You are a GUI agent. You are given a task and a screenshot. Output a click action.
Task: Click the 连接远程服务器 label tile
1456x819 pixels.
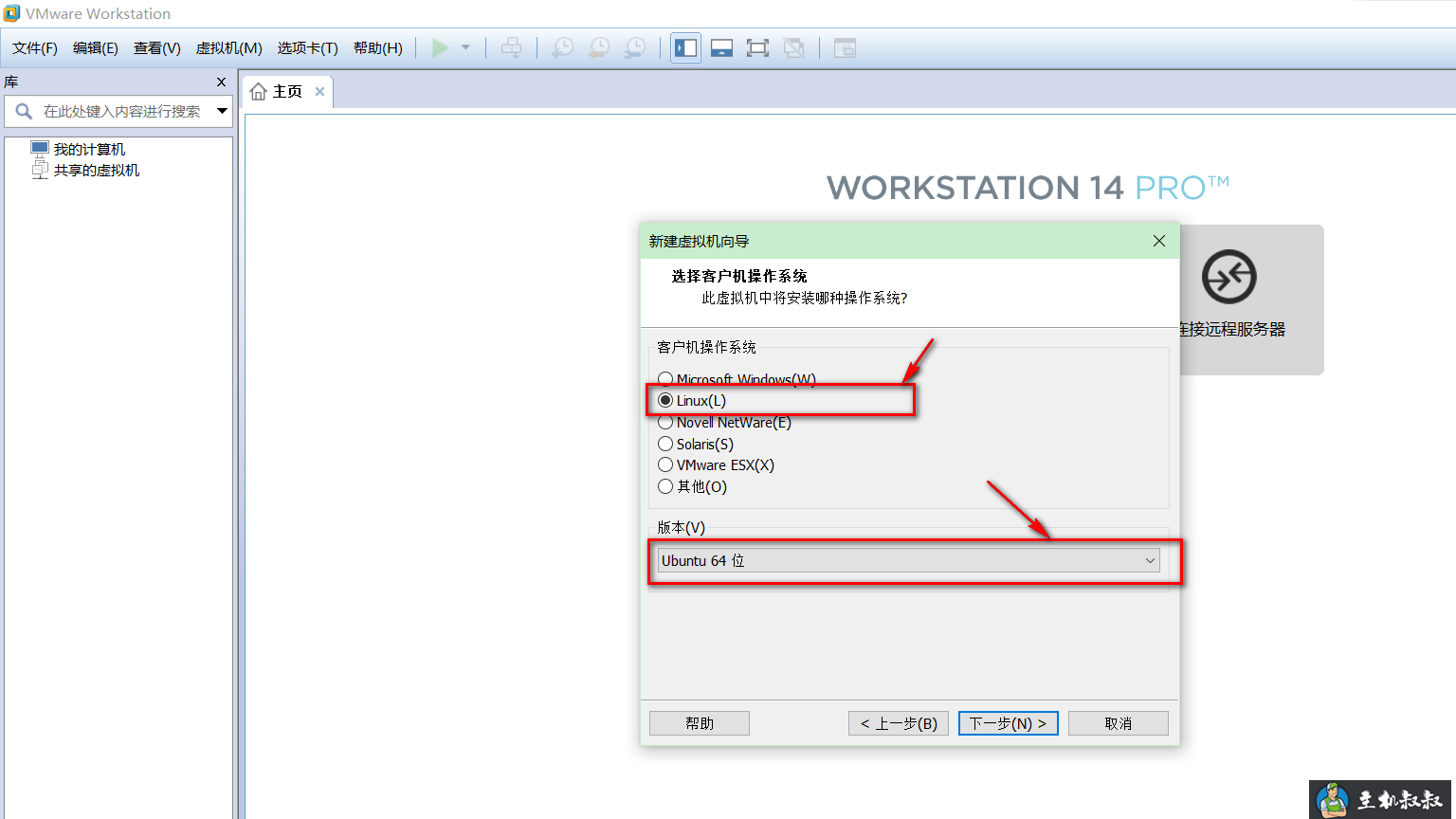click(x=1232, y=329)
